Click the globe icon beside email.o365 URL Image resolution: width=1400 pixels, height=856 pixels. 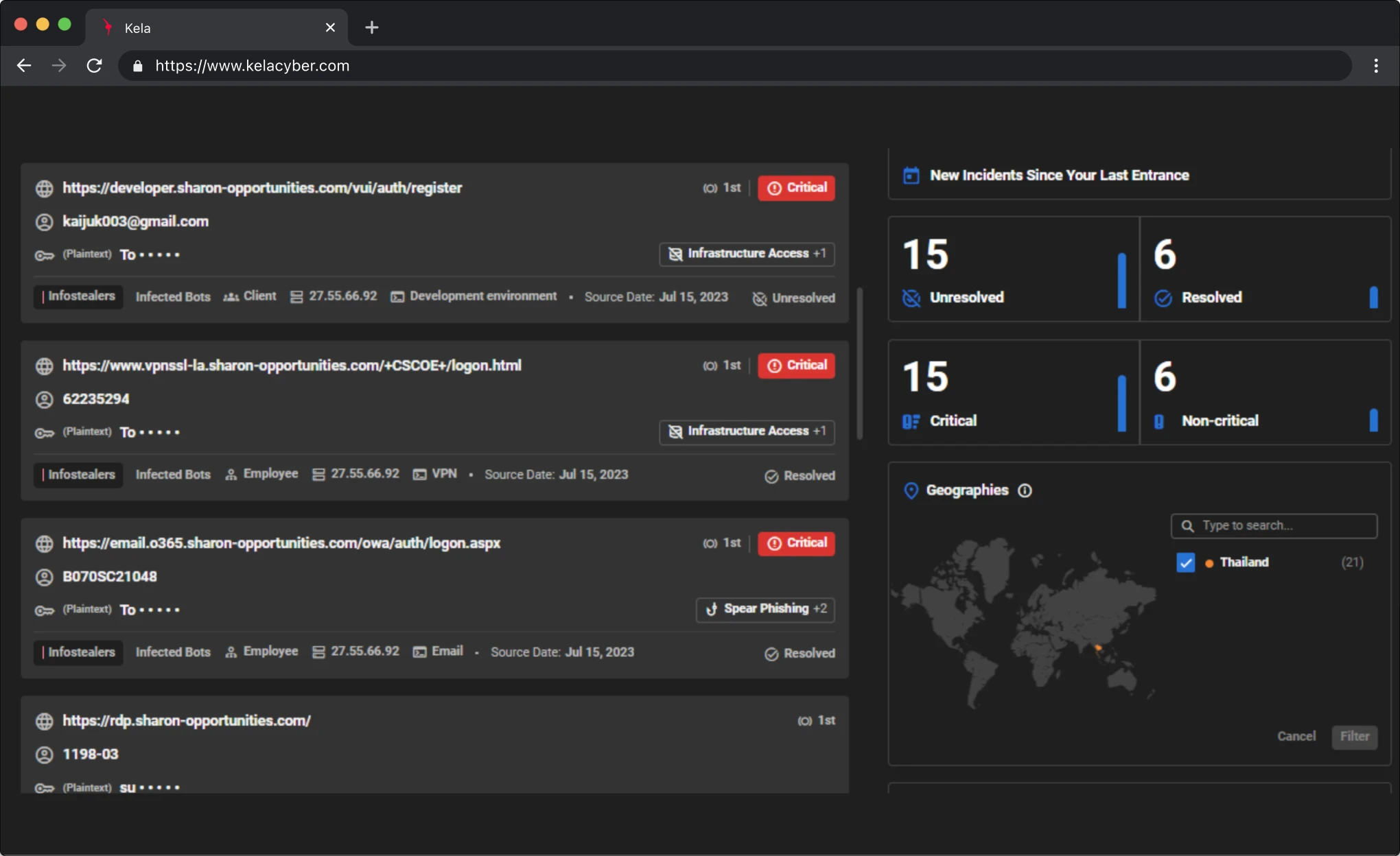tap(45, 544)
